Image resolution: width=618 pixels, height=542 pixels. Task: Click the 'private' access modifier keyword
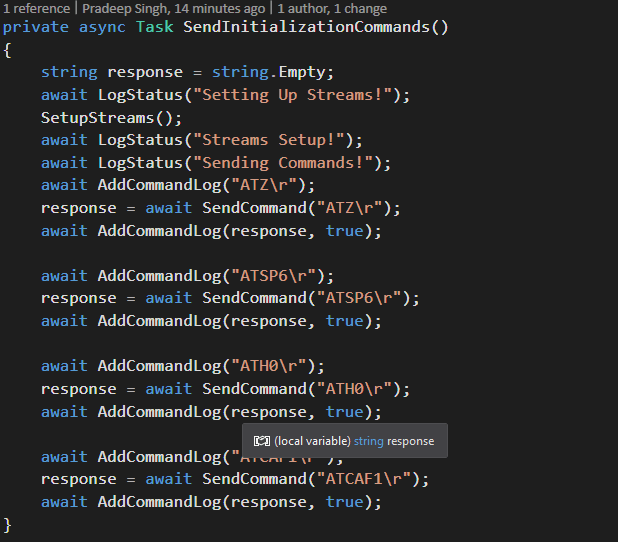point(35,27)
